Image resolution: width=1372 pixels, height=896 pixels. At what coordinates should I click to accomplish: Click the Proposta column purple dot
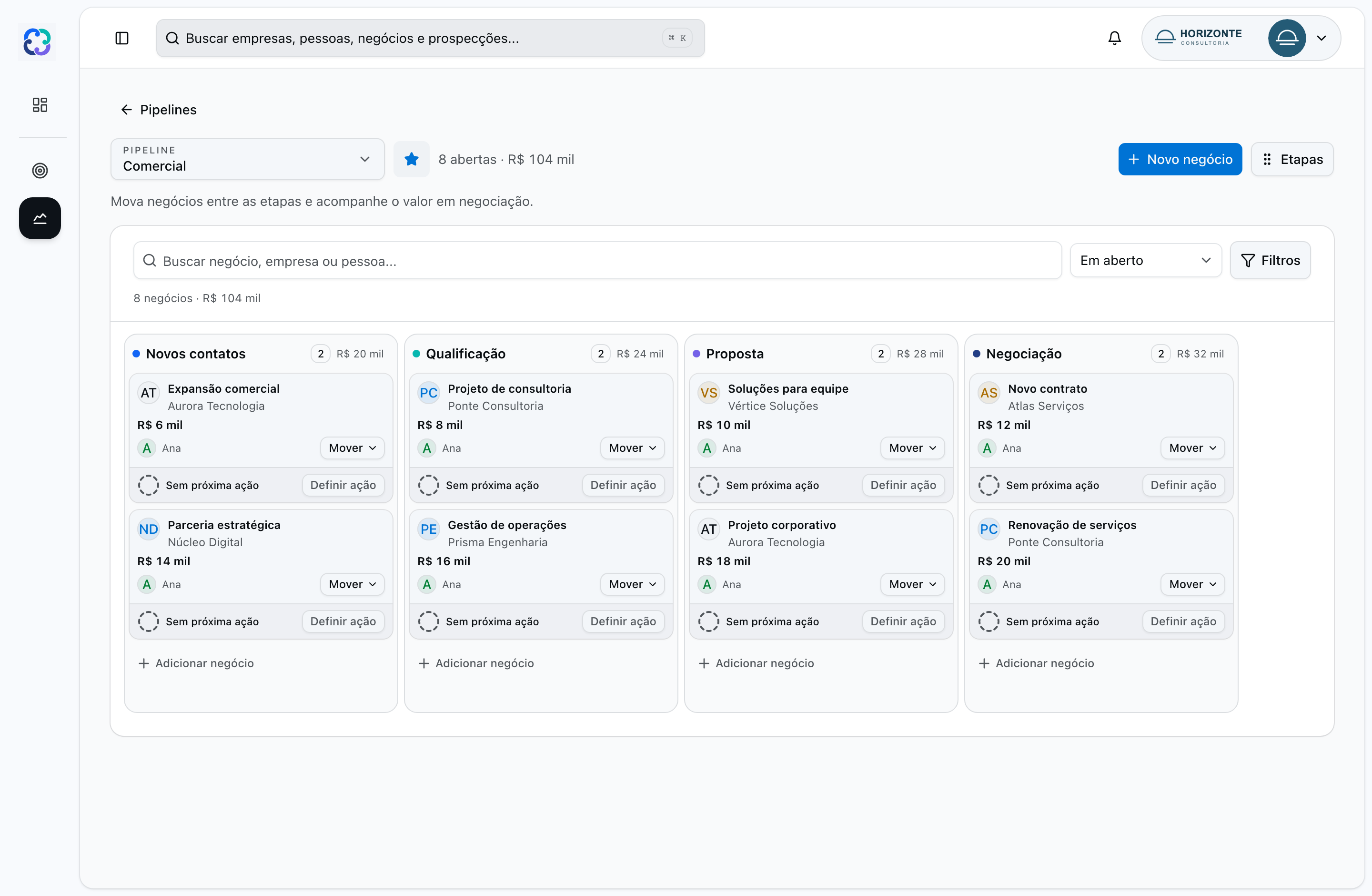click(x=696, y=354)
